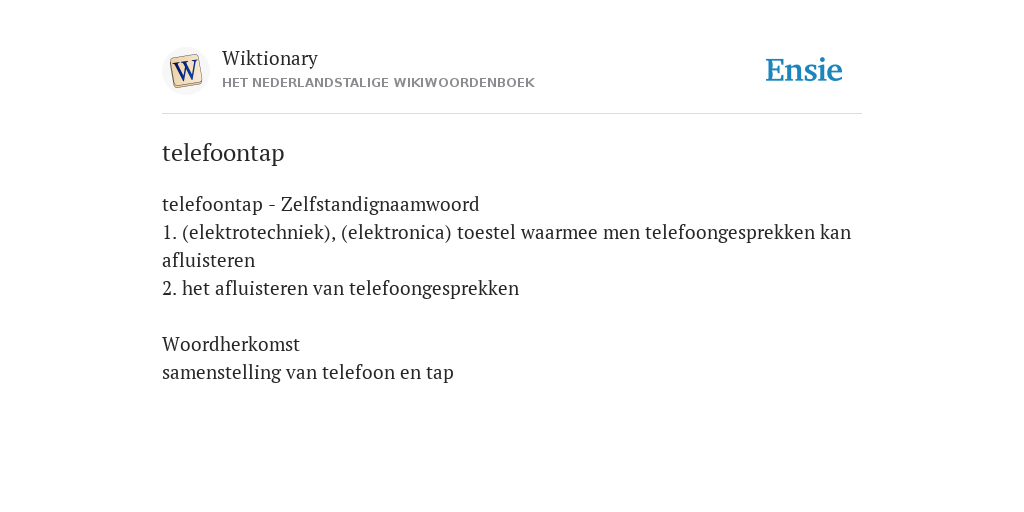
Task: Click the '(elektronica)' label
Action: [396, 232]
